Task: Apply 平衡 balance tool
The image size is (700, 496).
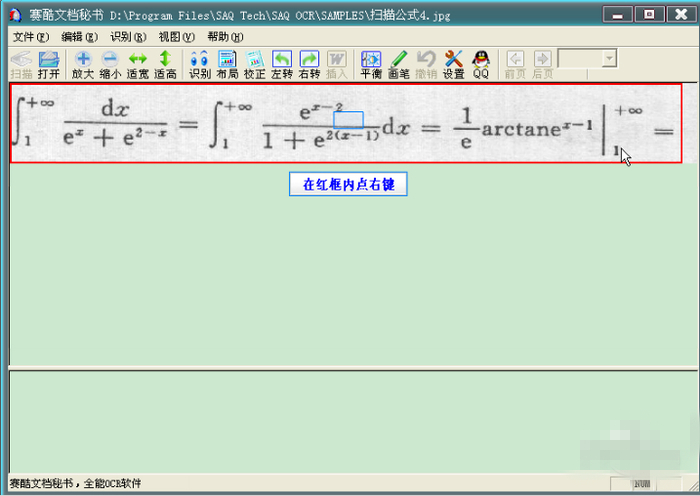Action: (x=371, y=65)
